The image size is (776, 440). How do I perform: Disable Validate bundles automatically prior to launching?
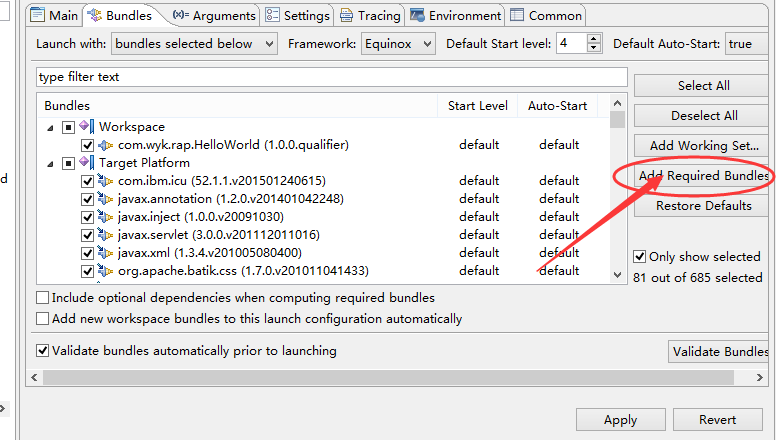tap(43, 350)
